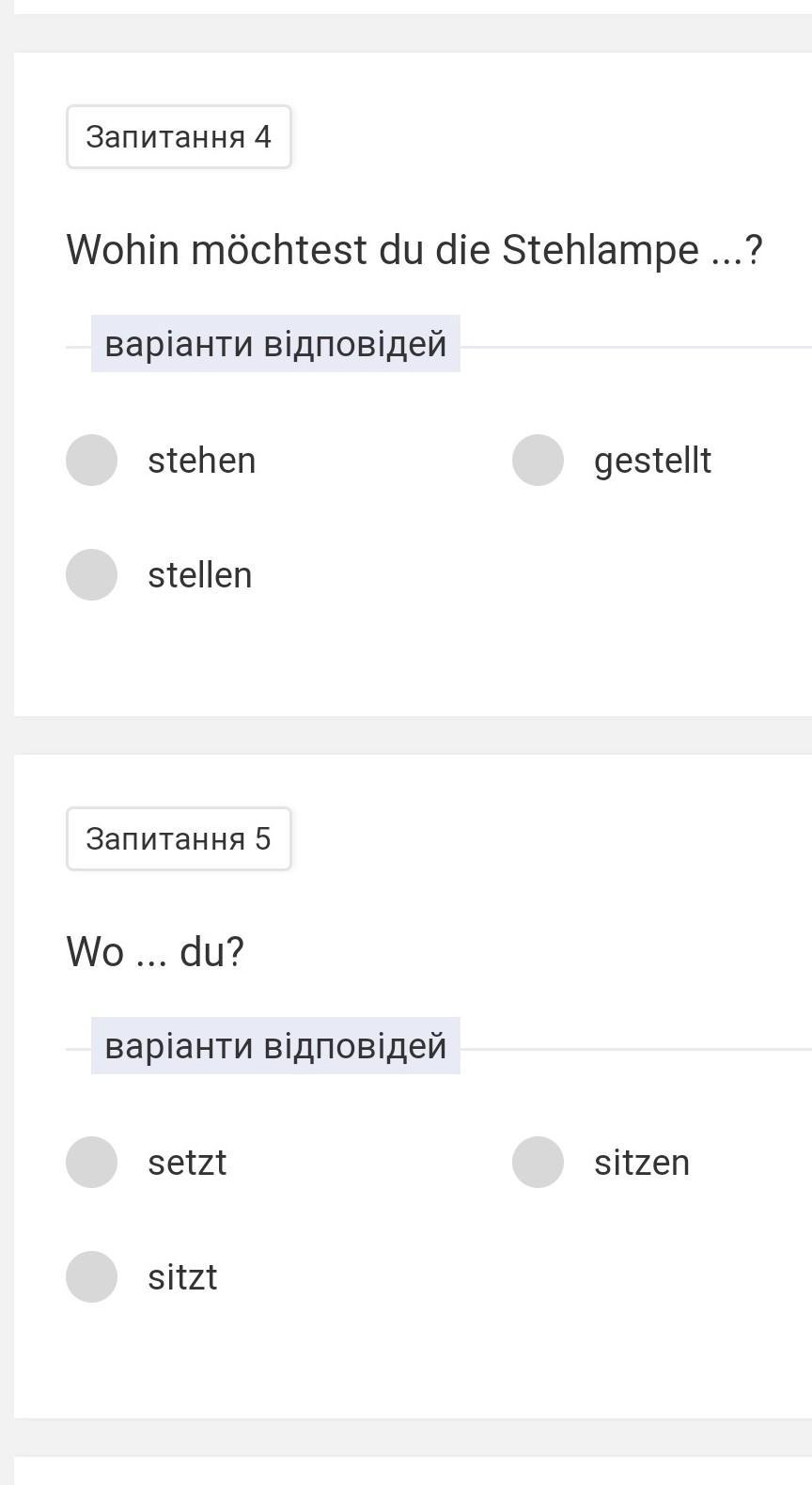Click the answer text "stellen"
This screenshot has width=812, height=1485.
click(x=199, y=575)
